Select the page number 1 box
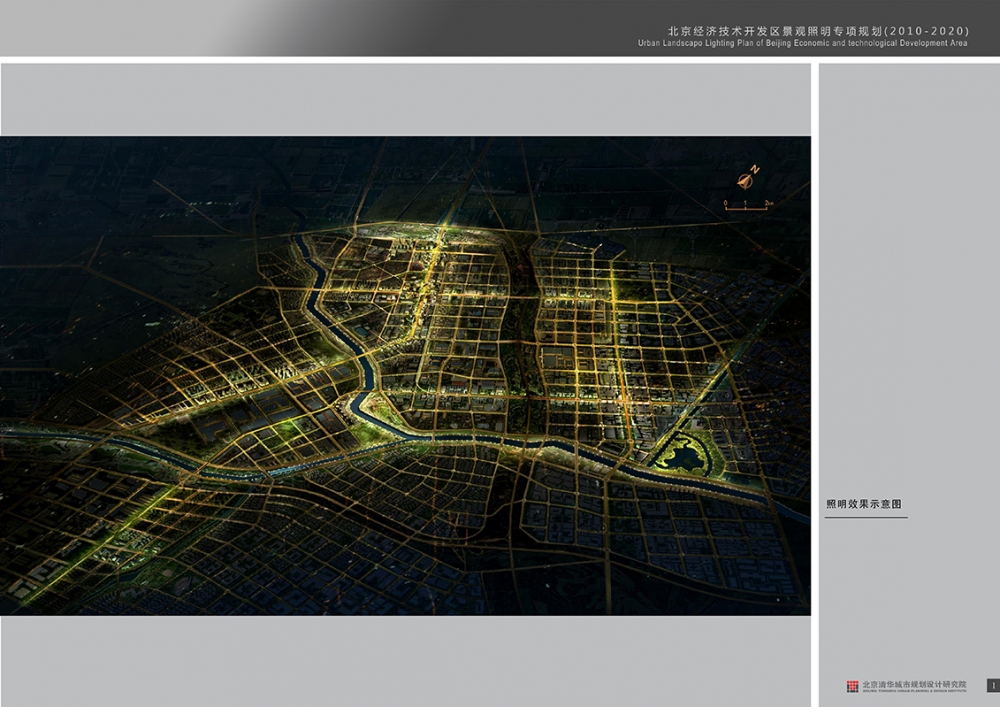This screenshot has width=1000, height=707. tap(992, 686)
